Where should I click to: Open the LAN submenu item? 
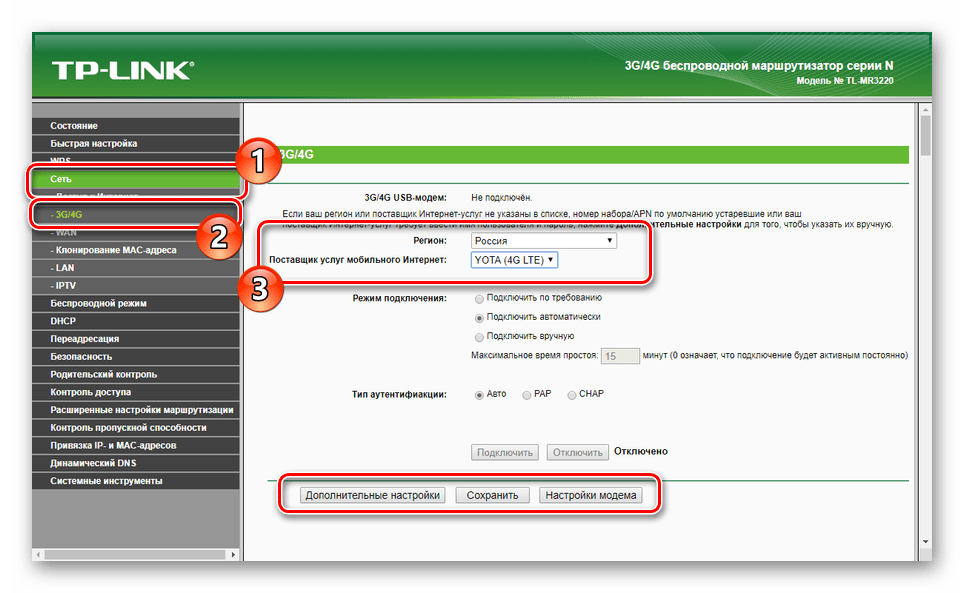[135, 268]
